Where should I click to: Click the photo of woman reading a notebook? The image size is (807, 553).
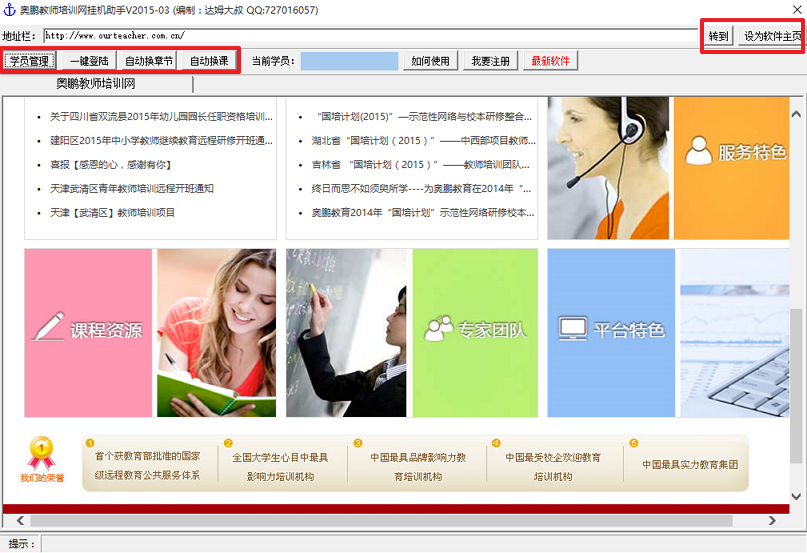(x=217, y=333)
